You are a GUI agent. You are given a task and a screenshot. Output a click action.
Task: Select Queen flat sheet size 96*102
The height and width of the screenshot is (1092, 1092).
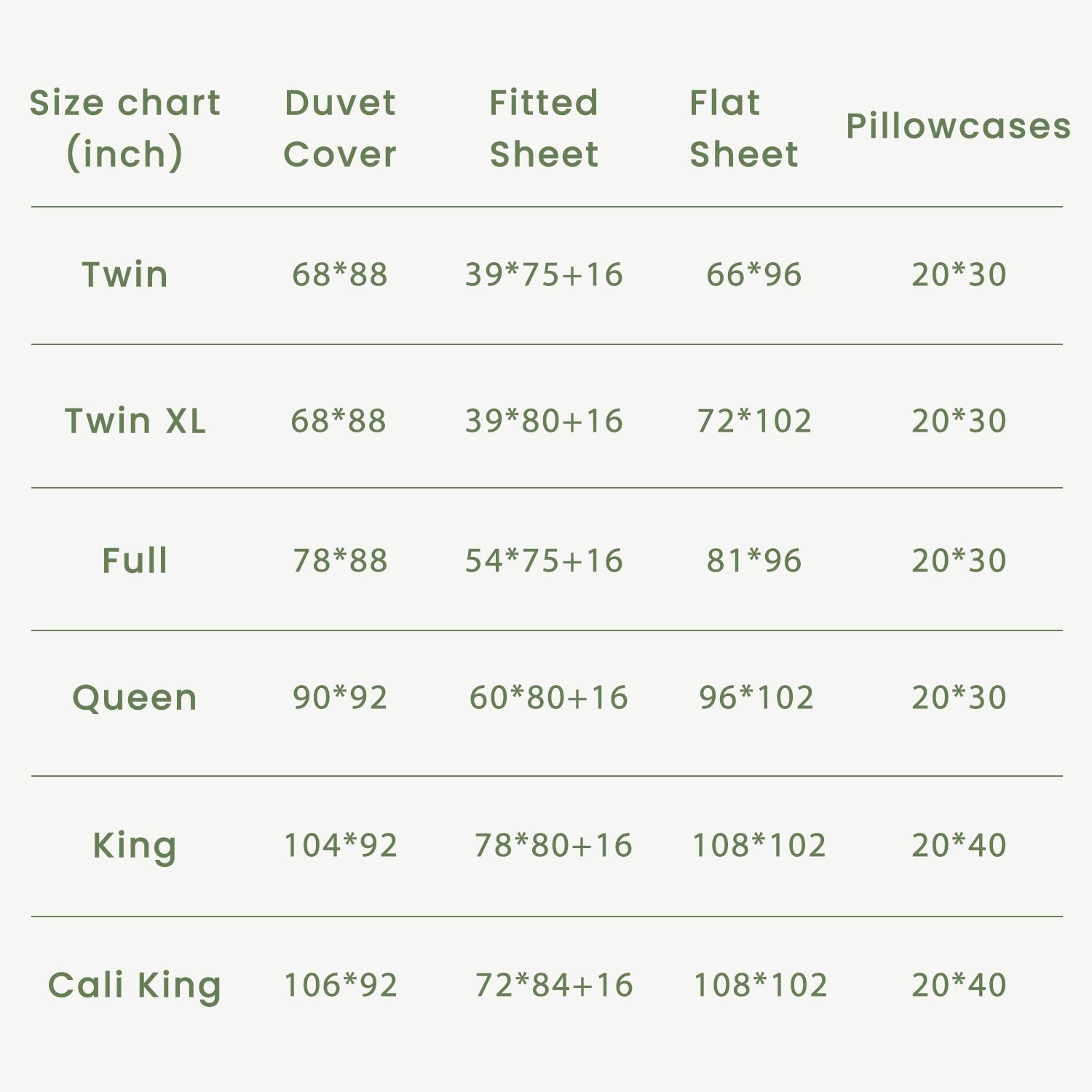pos(756,697)
